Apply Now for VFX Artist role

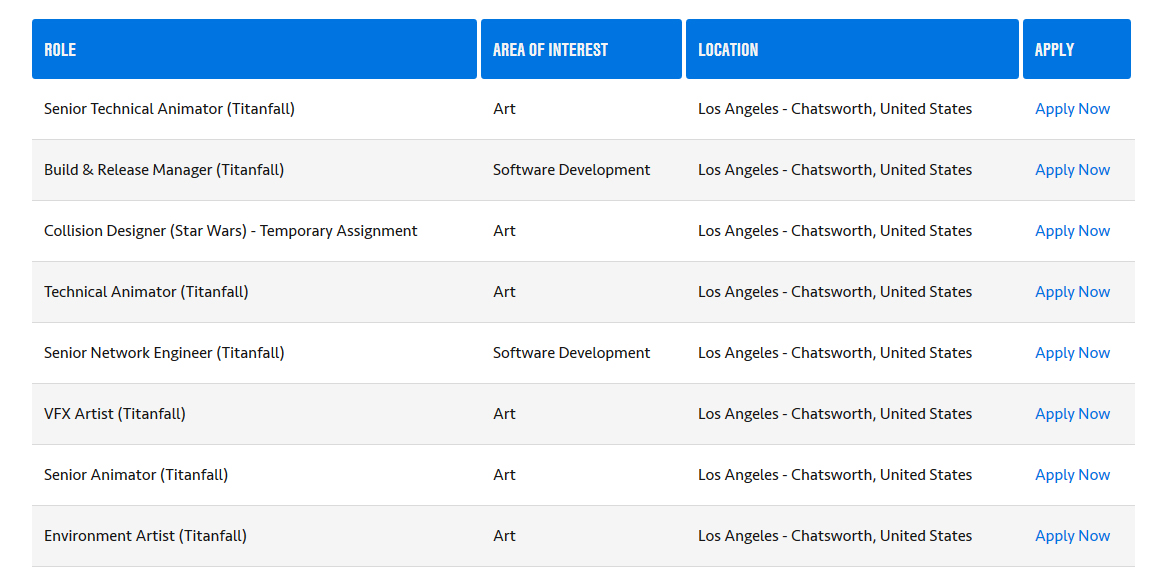(1072, 415)
